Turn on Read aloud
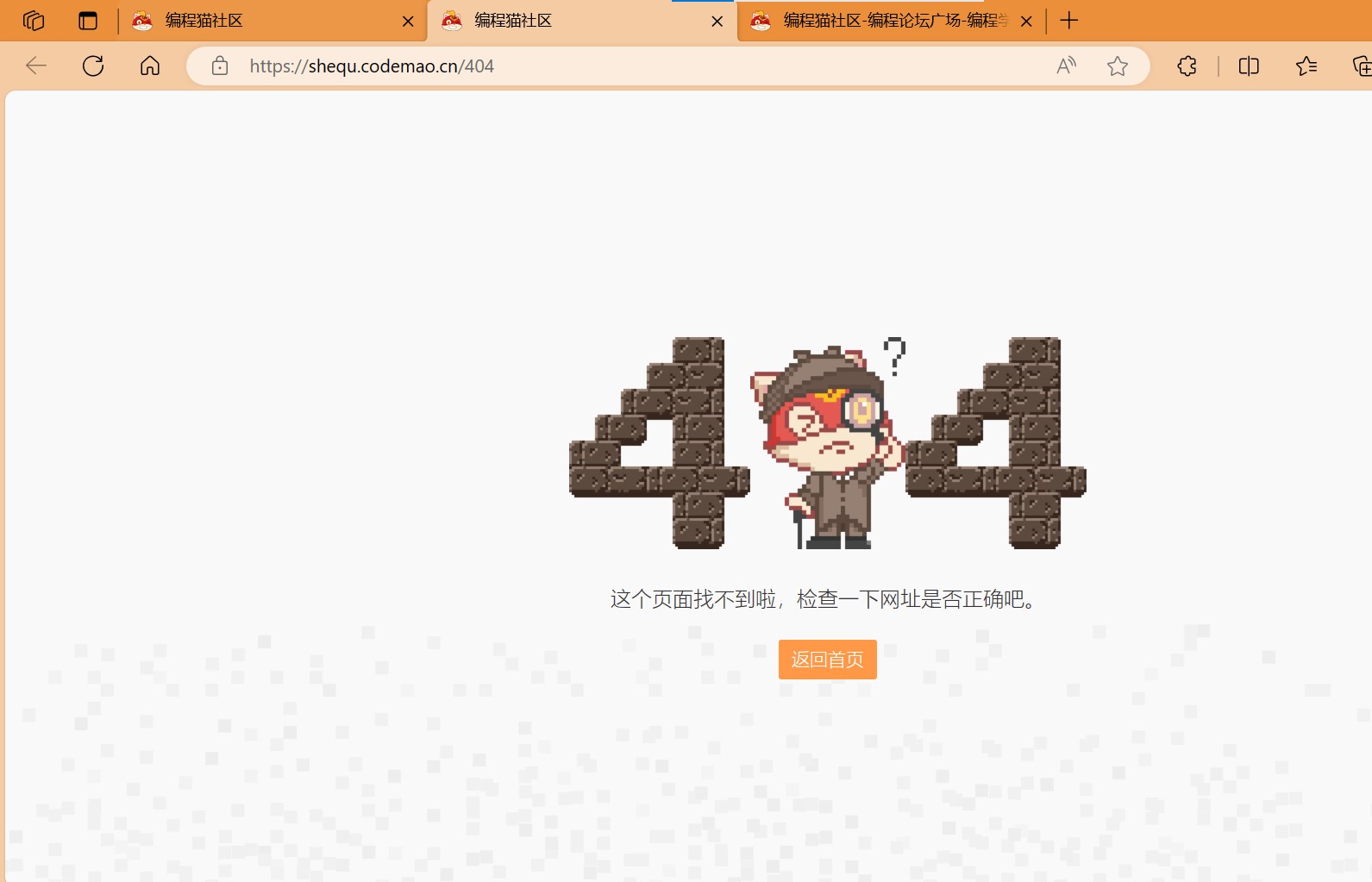 click(1067, 66)
